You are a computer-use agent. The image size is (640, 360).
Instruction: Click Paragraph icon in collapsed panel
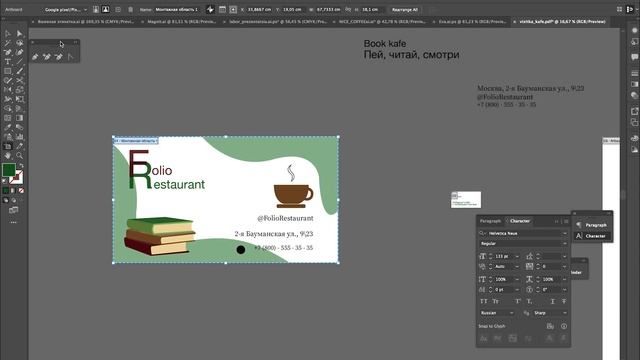click(x=579, y=225)
